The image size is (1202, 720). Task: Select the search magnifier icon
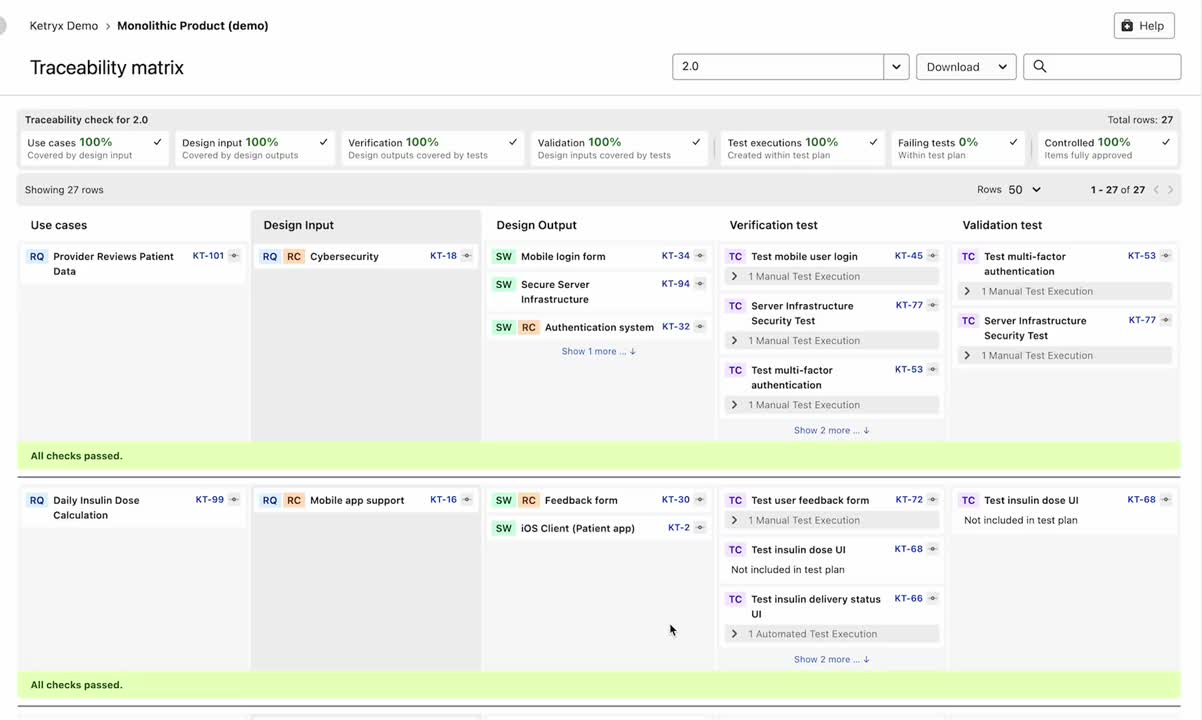(x=1040, y=66)
